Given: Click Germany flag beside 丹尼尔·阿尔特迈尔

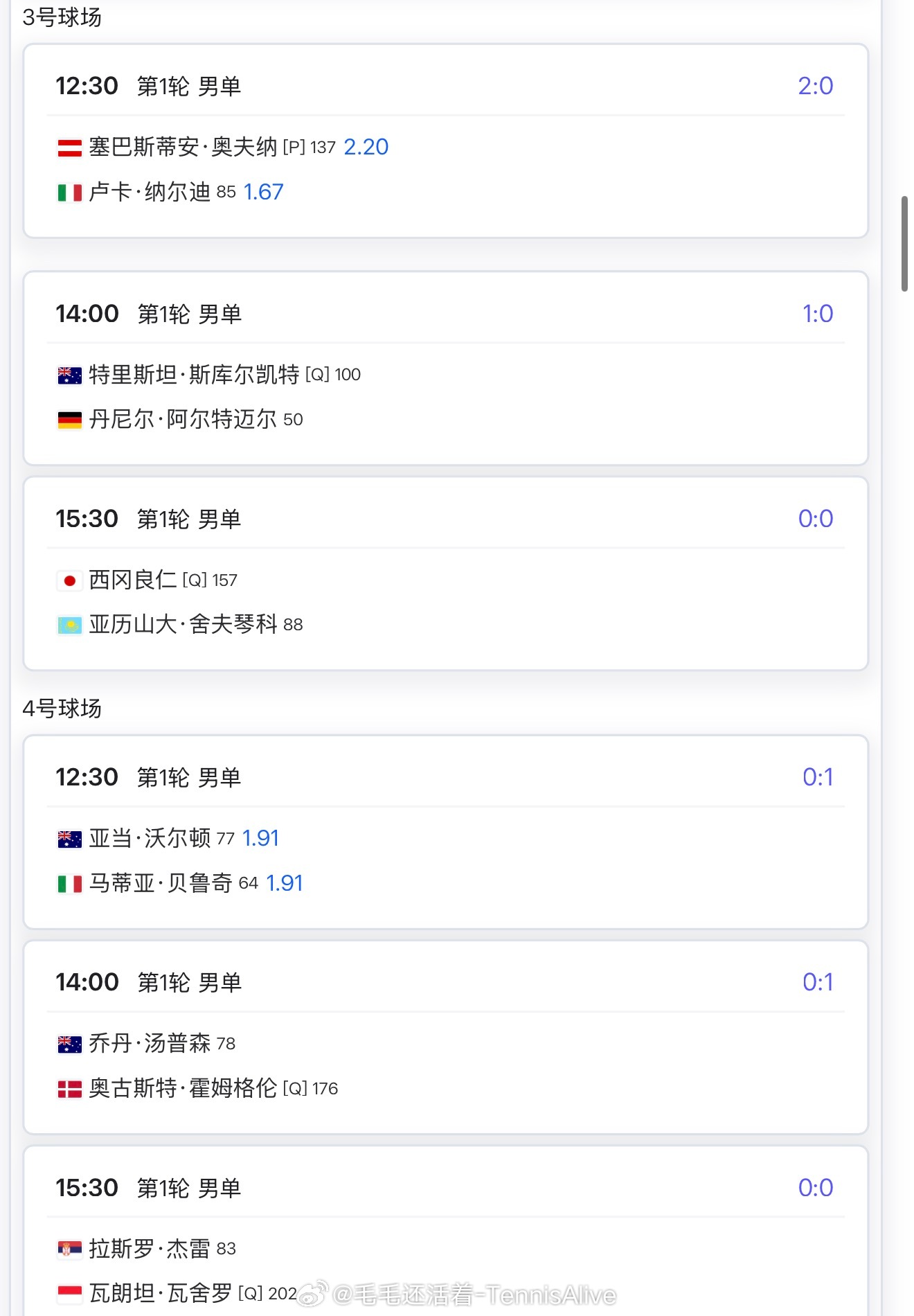Looking at the screenshot, I should point(69,420).
